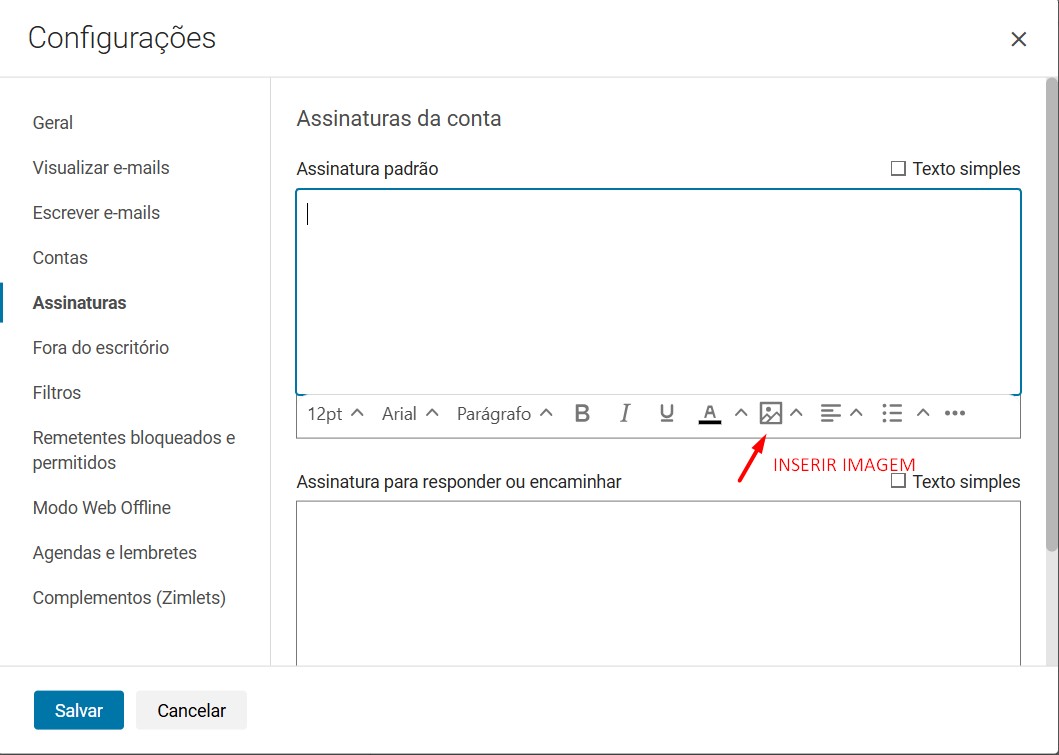The width and height of the screenshot is (1059, 755).
Task: Expand the Arial font family dropdown
Action: (410, 414)
